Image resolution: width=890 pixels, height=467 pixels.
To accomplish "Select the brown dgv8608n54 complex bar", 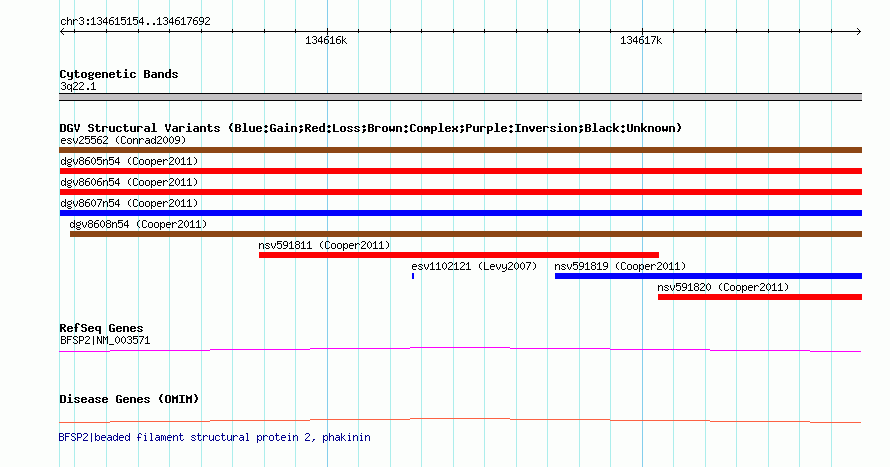I will (x=466, y=234).
